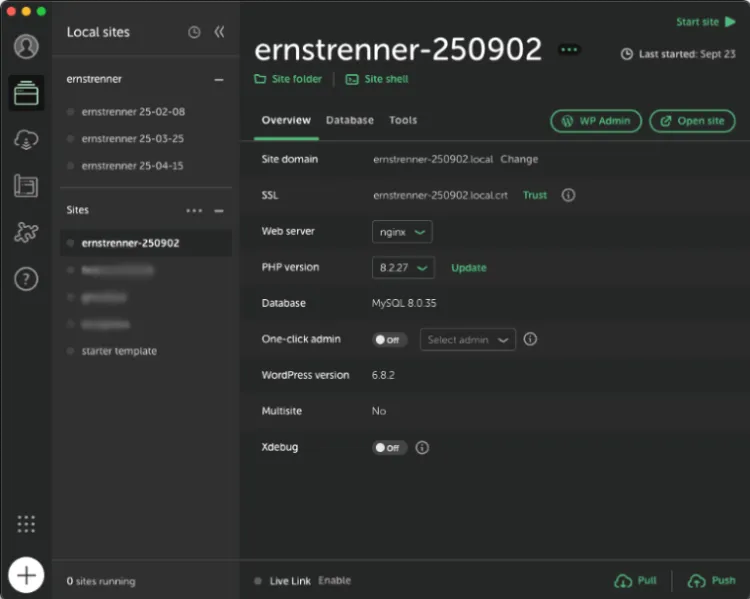Open the Web server nginx dropdown

pyautogui.click(x=402, y=232)
